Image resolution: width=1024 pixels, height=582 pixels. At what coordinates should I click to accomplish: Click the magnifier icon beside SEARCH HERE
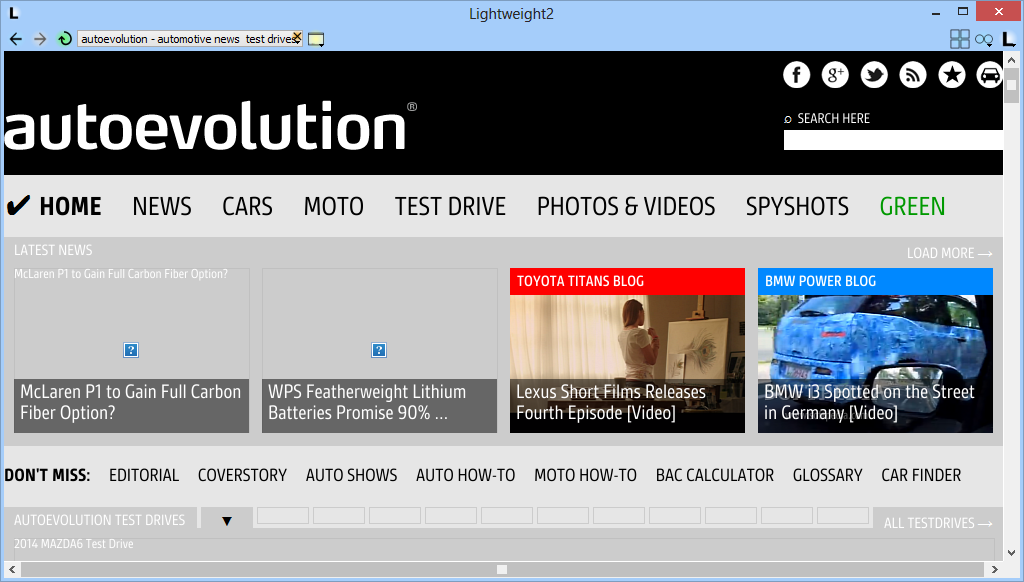[788, 119]
